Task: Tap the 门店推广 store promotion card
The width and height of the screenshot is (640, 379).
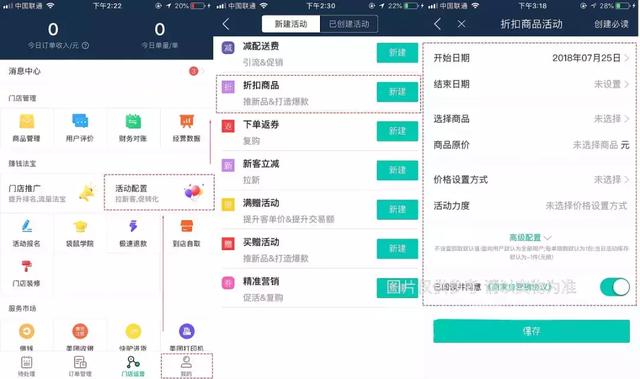Action: tap(52, 193)
